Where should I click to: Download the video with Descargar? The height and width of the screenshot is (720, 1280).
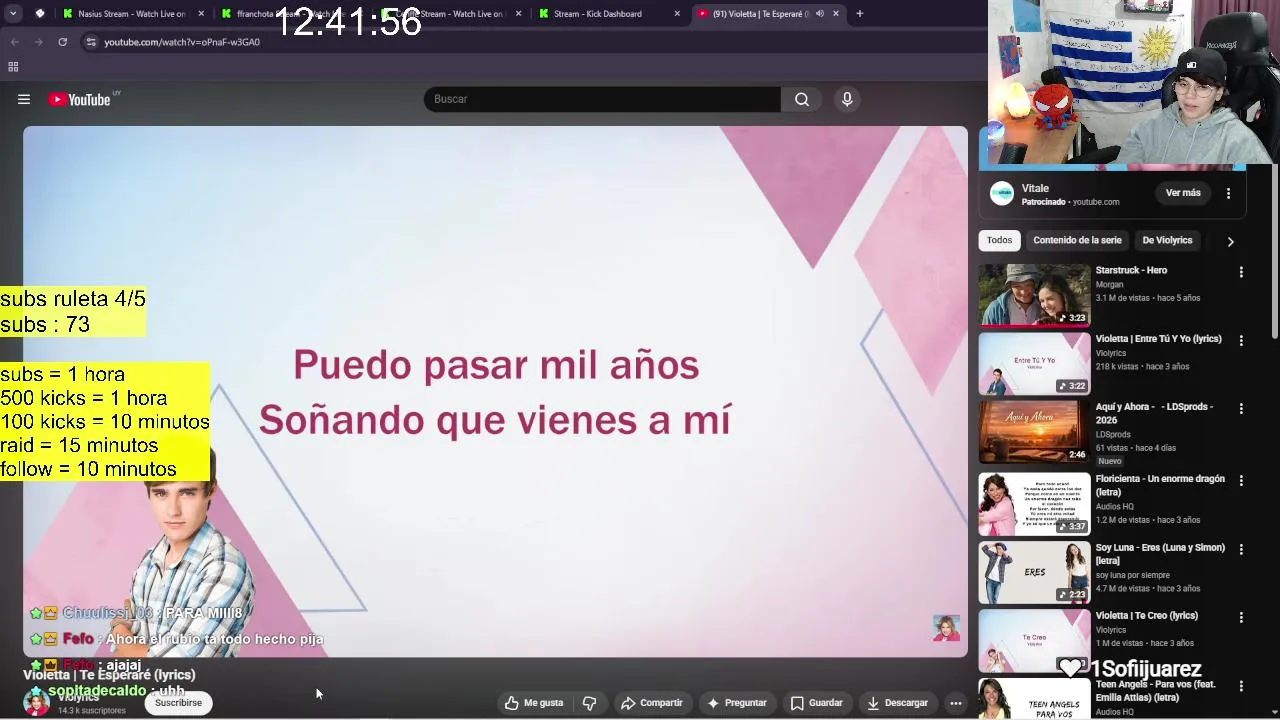pos(897,703)
